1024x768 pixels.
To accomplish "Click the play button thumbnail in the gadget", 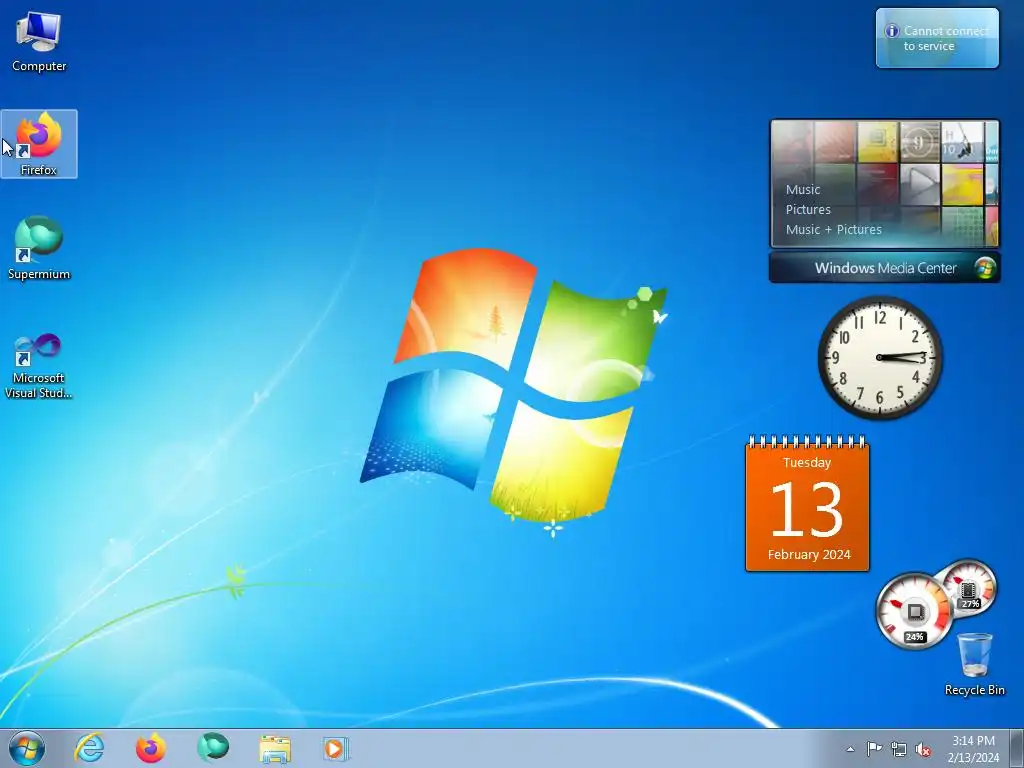I will (x=920, y=184).
